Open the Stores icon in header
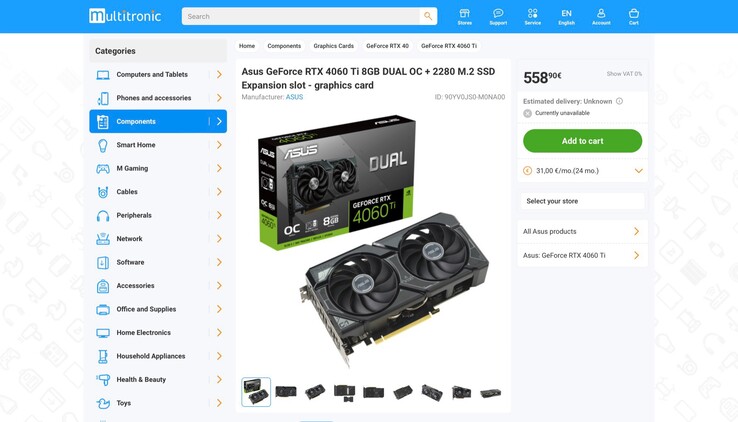 [x=464, y=16]
